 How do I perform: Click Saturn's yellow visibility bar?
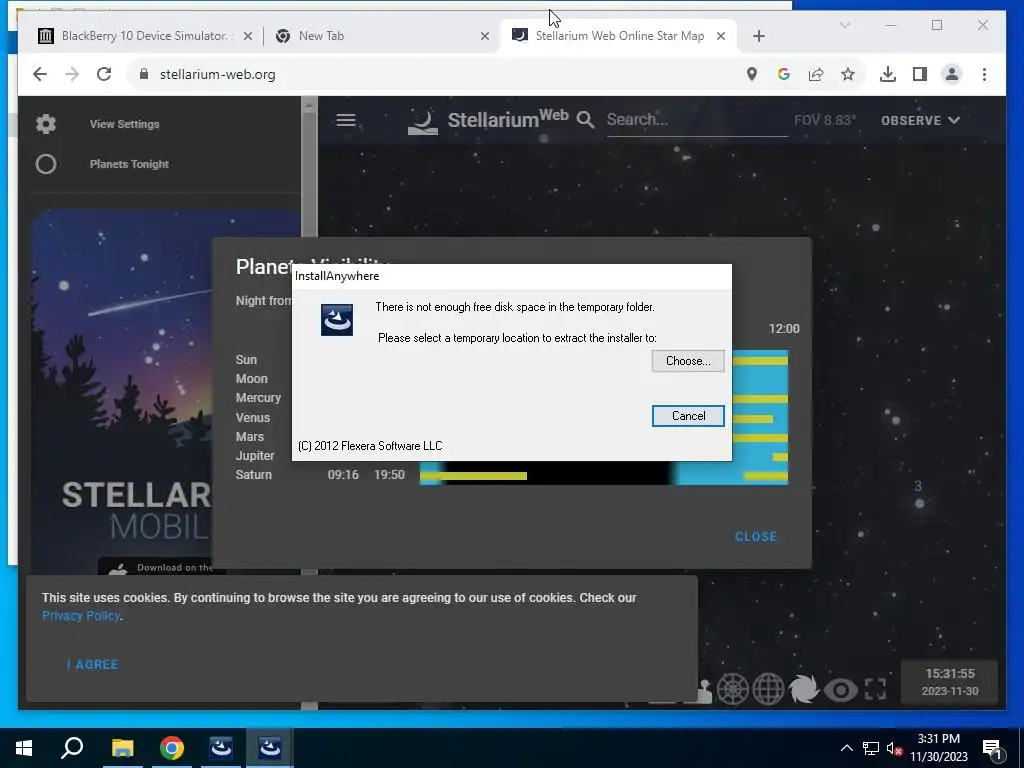[x=473, y=476]
